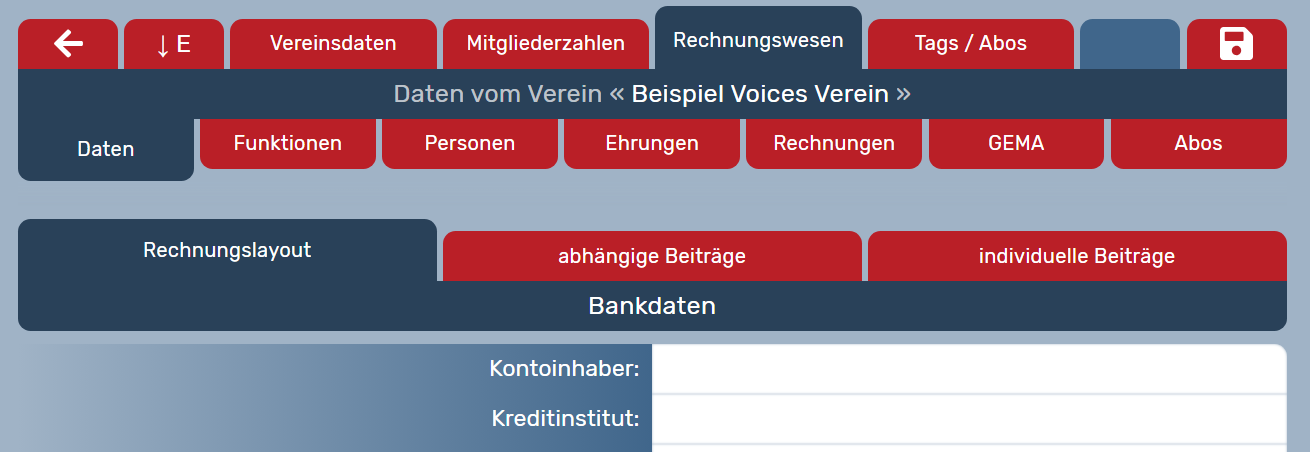
Task: Select the Daten sub-tab
Action: pyautogui.click(x=106, y=149)
